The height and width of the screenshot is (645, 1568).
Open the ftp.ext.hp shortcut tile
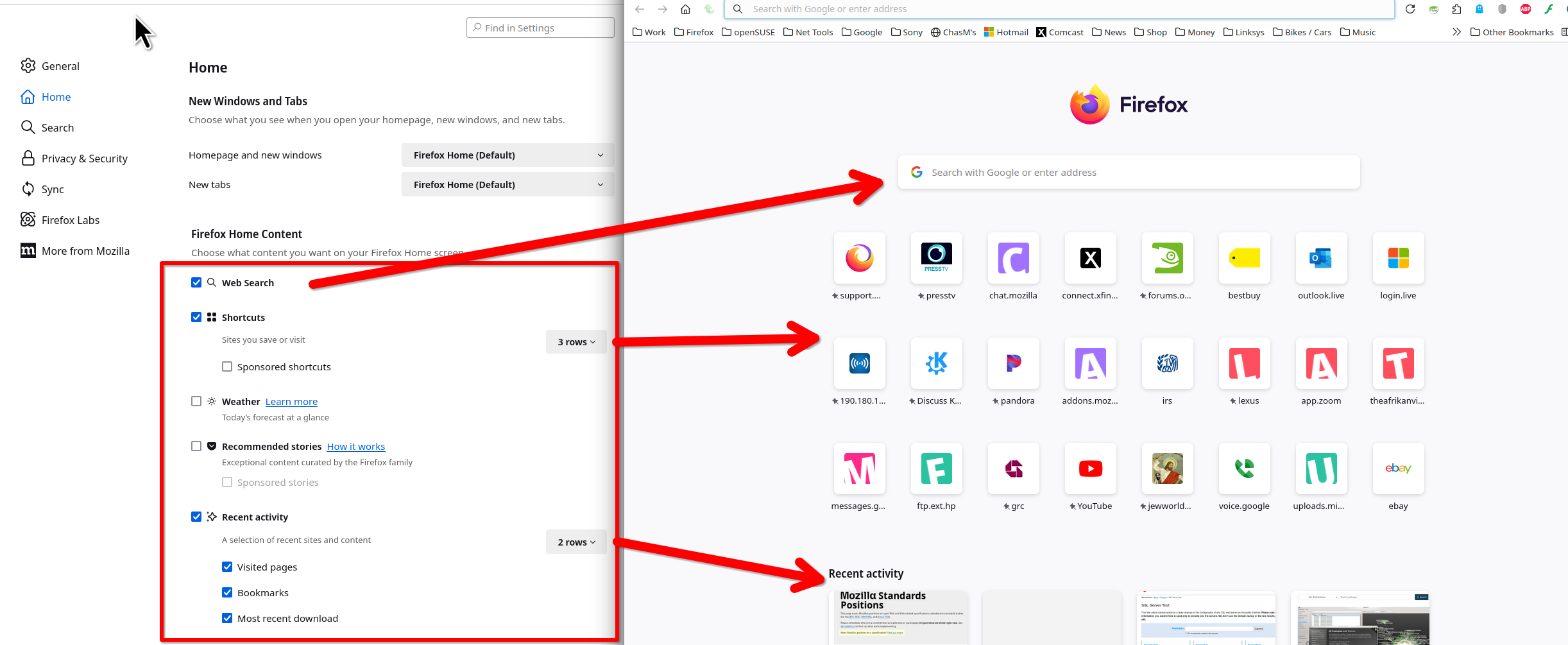pyautogui.click(x=937, y=469)
